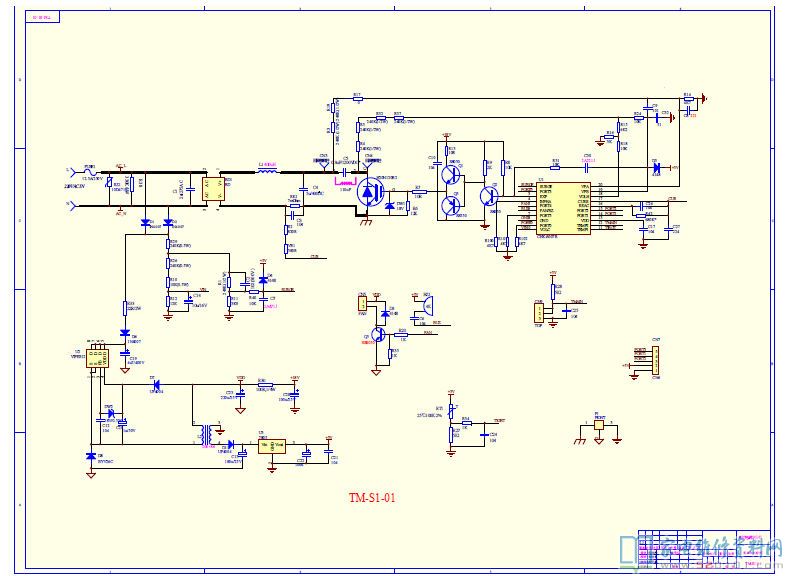The image size is (792, 576).
Task: Click the D6 1N4007 diode
Action: click(125, 333)
